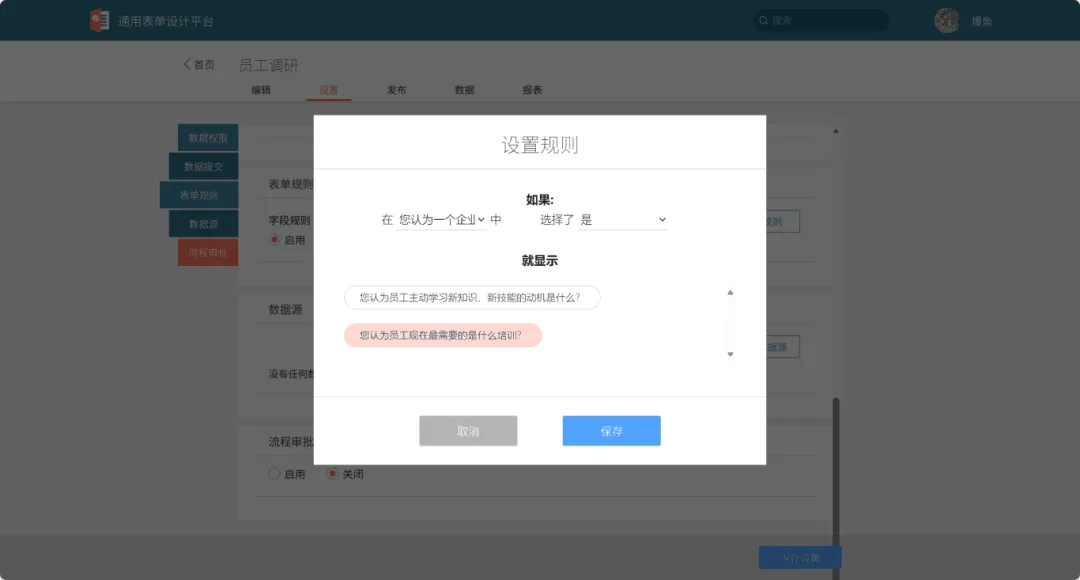The image size is (1080, 580).
Task: Open the 流程审批 side tab
Action: 208,252
